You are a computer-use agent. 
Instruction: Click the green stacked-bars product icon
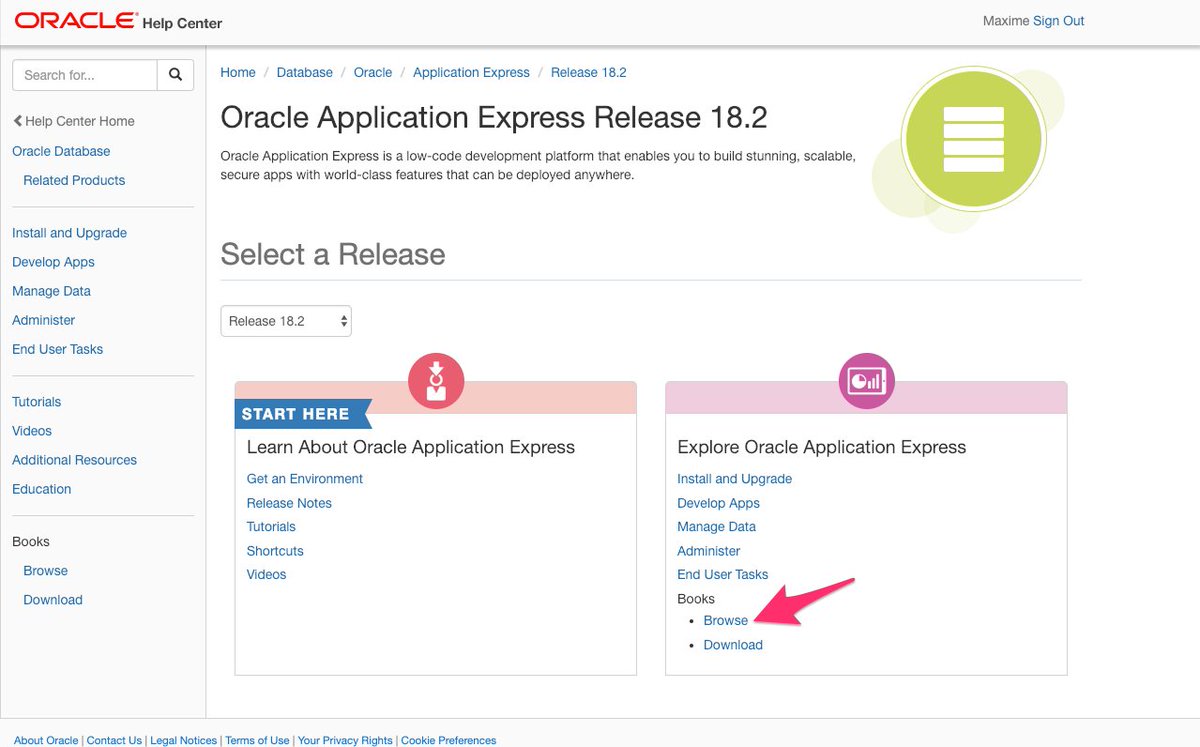pos(973,137)
